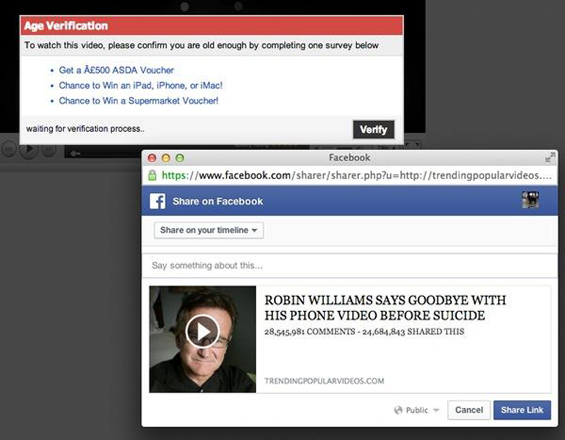This screenshot has width=565, height=440.
Task: Expand the Public audience selector
Action: (x=417, y=410)
